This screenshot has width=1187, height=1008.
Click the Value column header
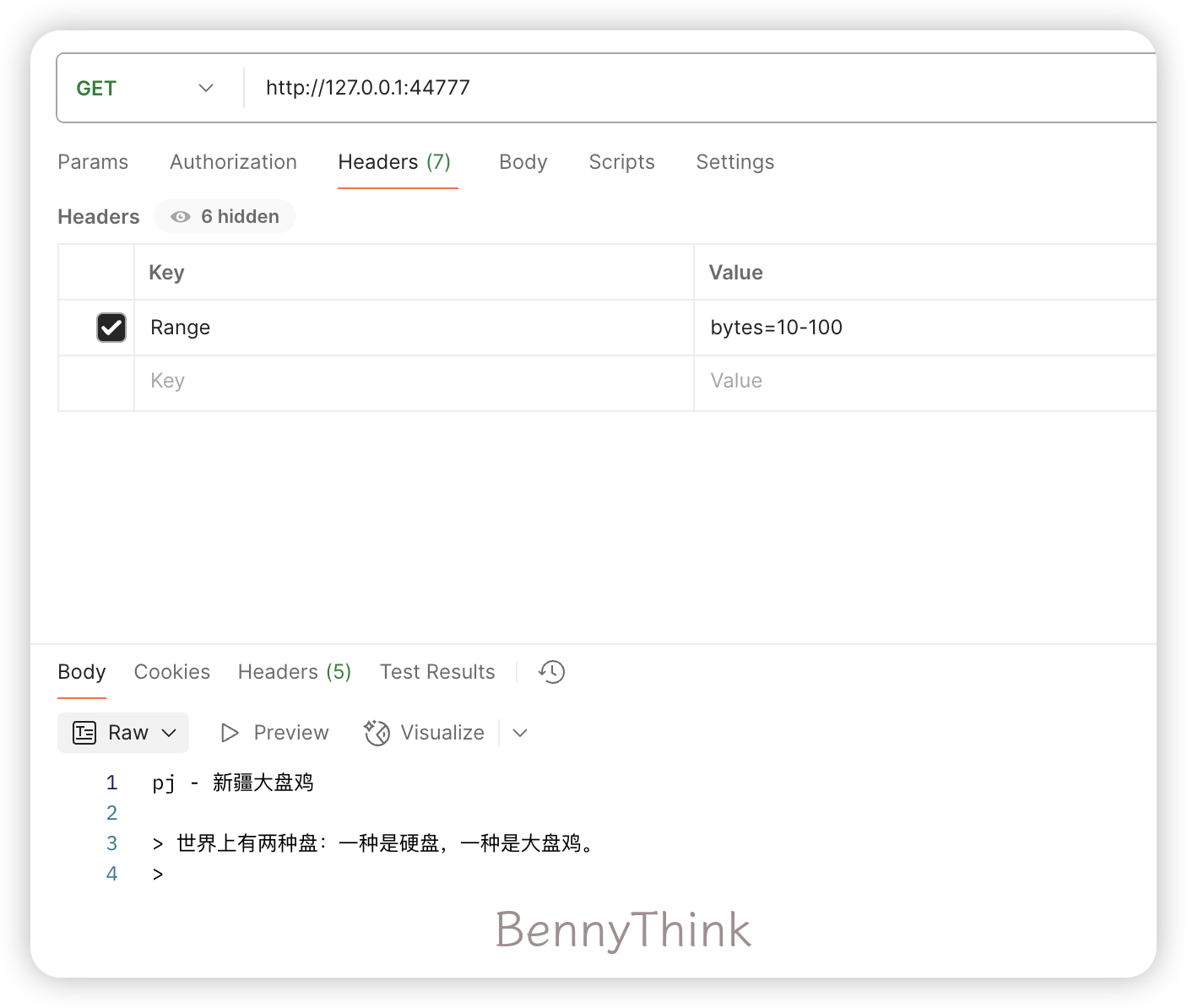pos(925,273)
